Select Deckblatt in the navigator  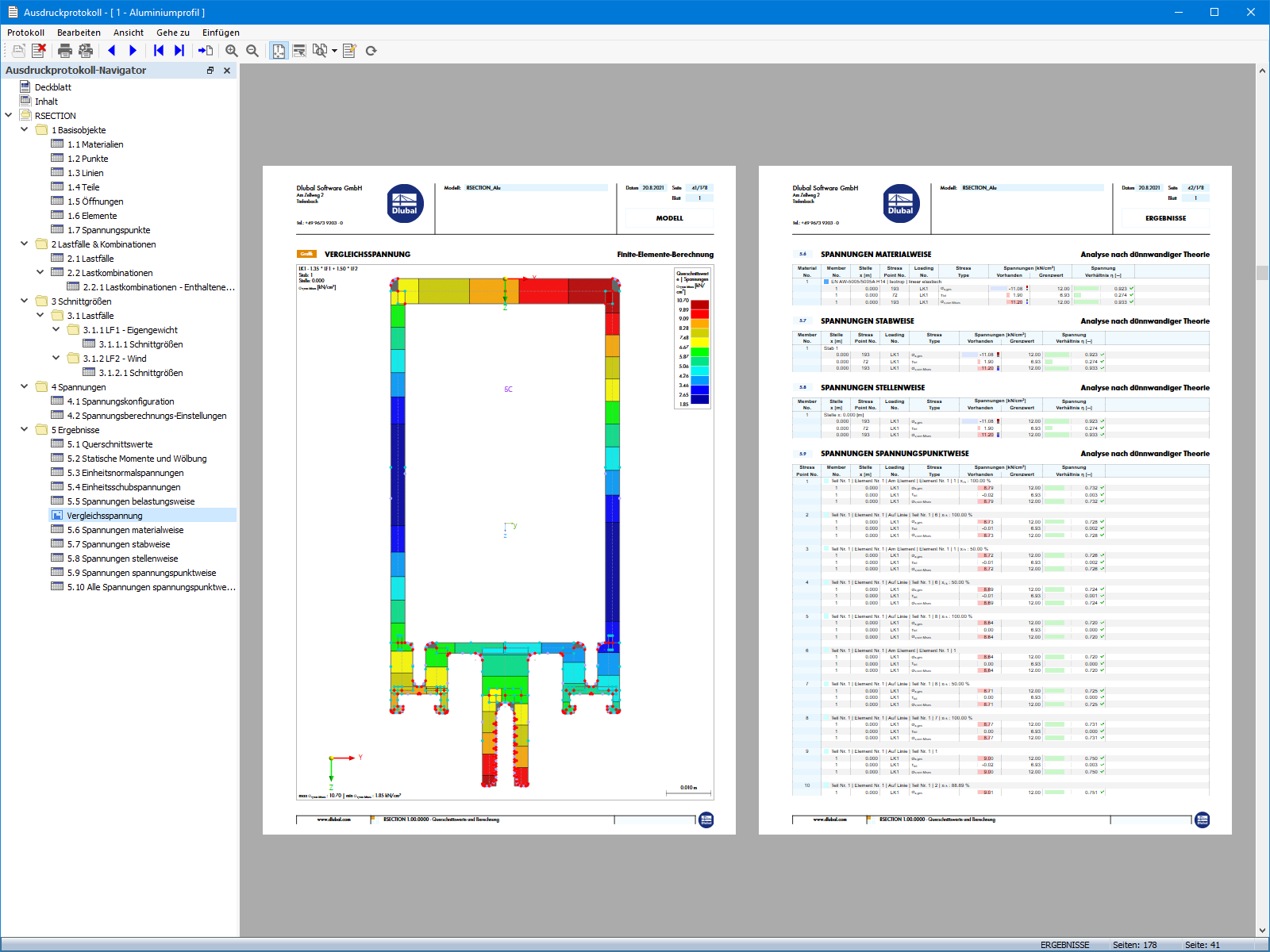[53, 87]
